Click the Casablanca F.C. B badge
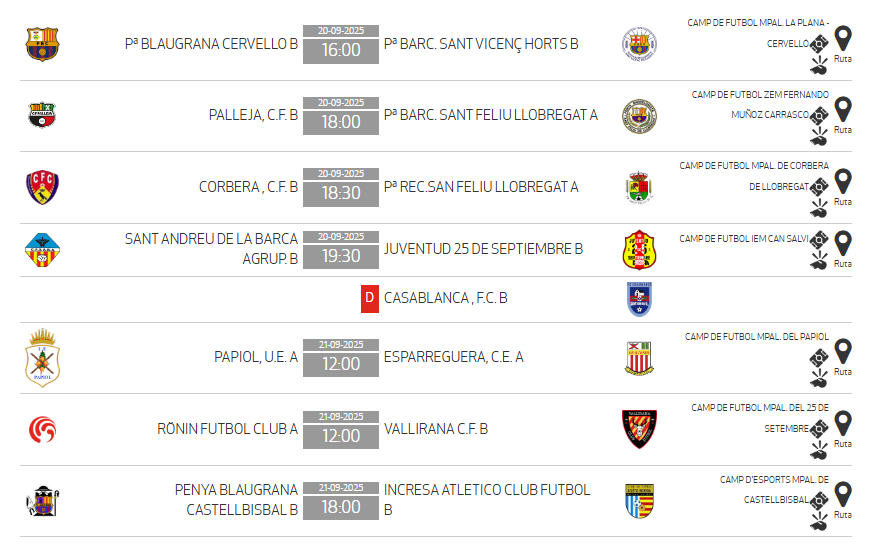The height and width of the screenshot is (545, 881). 639,298
